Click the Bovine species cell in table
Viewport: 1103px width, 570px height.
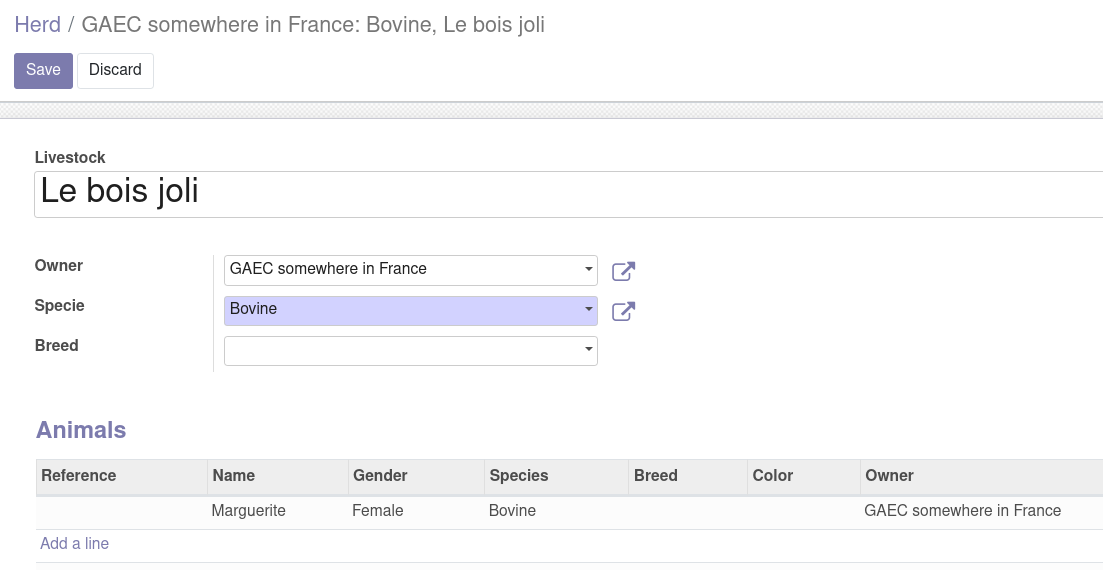coord(512,511)
